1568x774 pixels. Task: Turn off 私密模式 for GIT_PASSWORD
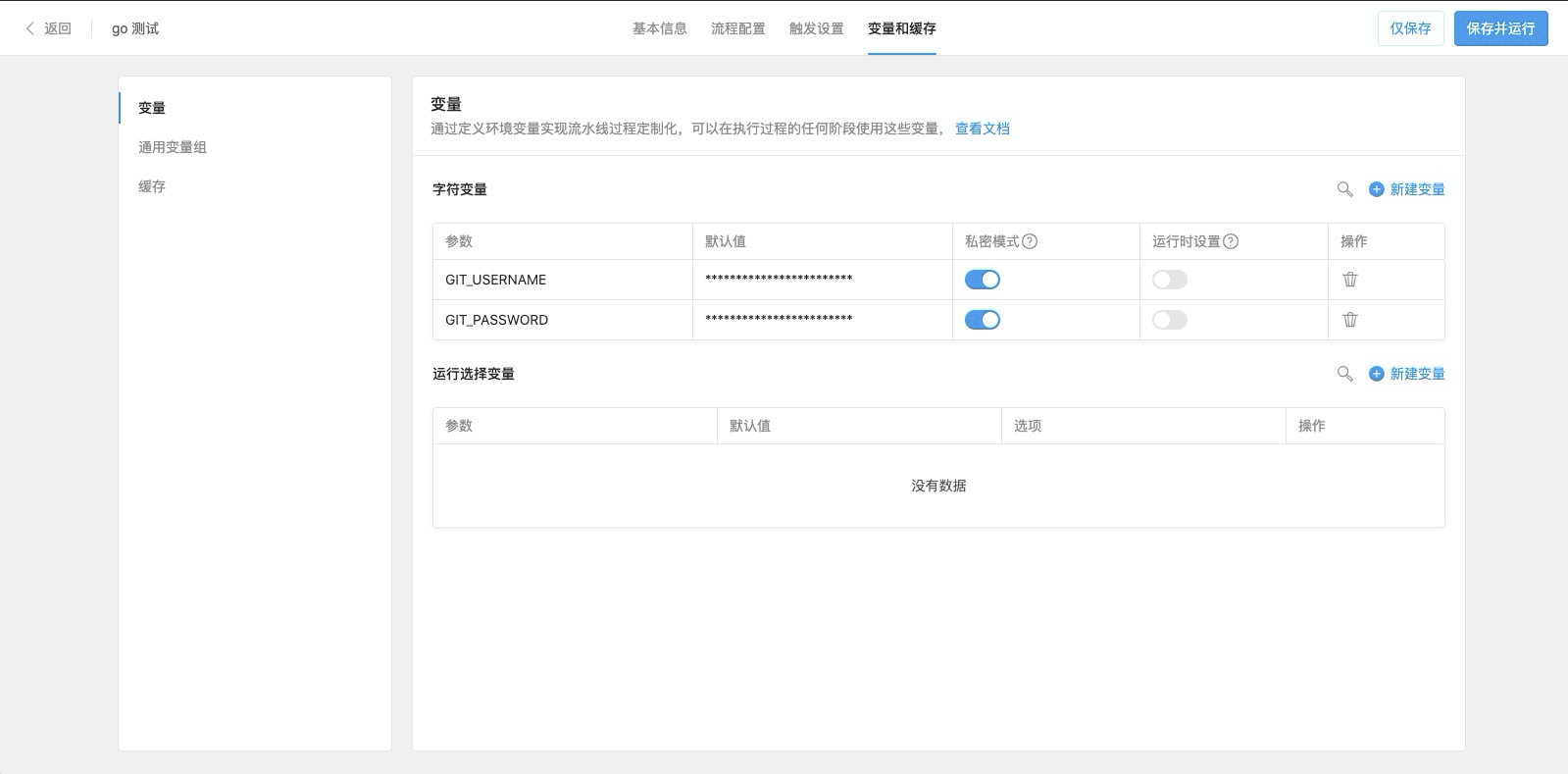[x=983, y=320]
